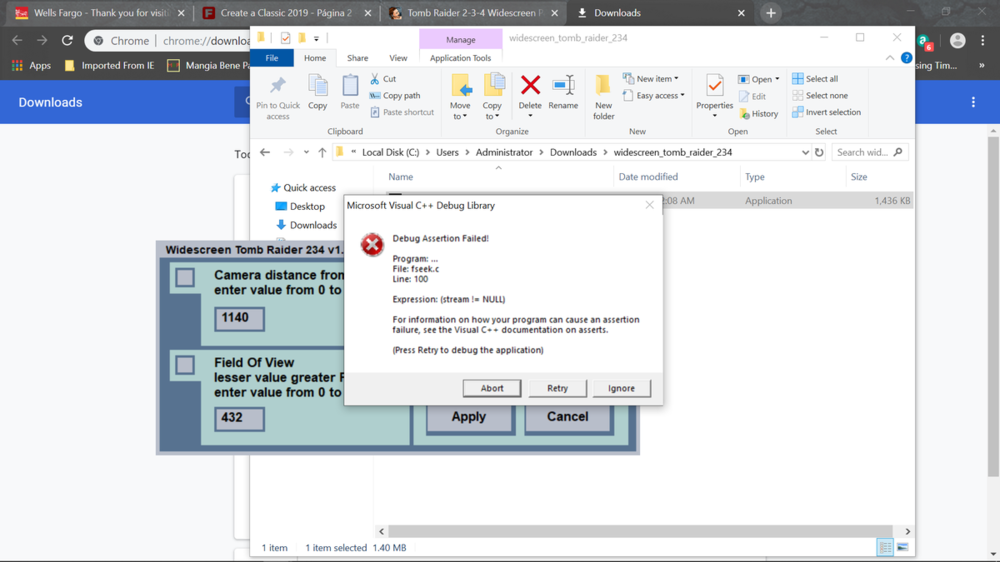Expand the Move to dropdown
This screenshot has width=1000, height=562.
(460, 116)
